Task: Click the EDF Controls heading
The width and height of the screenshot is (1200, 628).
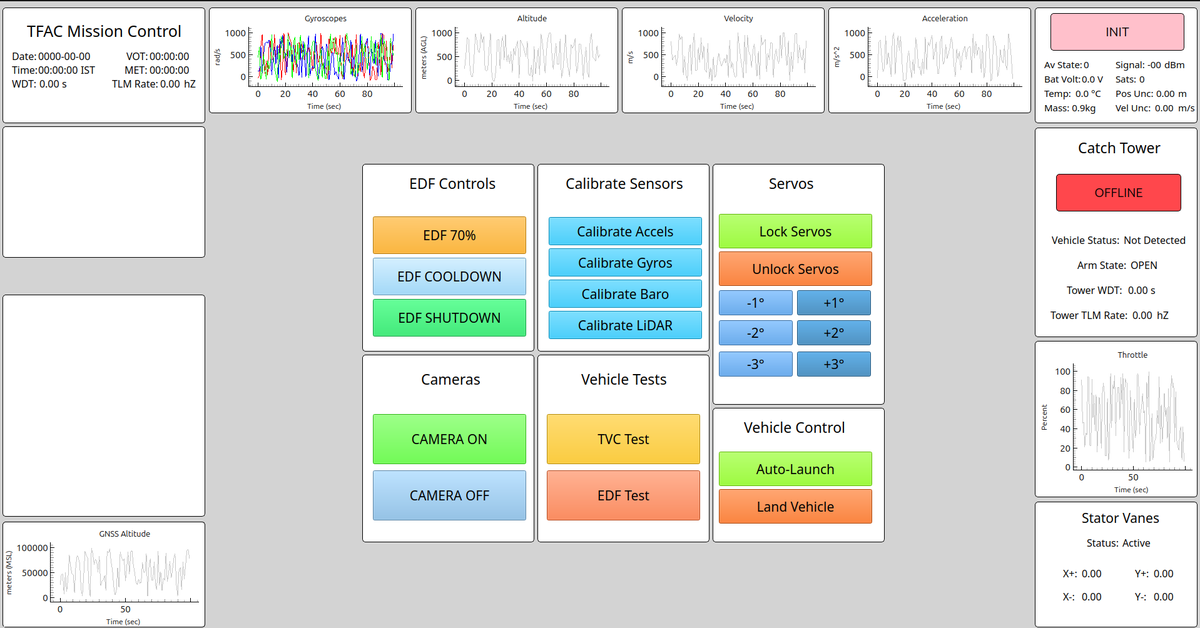Action: pyautogui.click(x=452, y=184)
